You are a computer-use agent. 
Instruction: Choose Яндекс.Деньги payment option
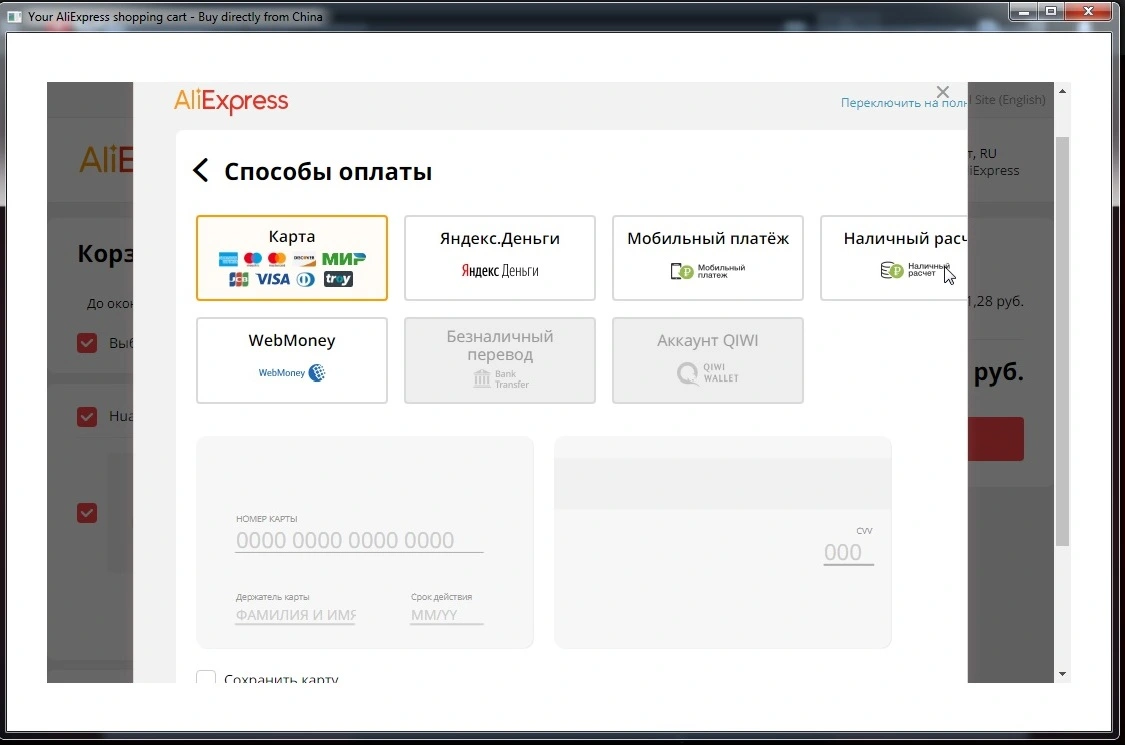(x=500, y=258)
